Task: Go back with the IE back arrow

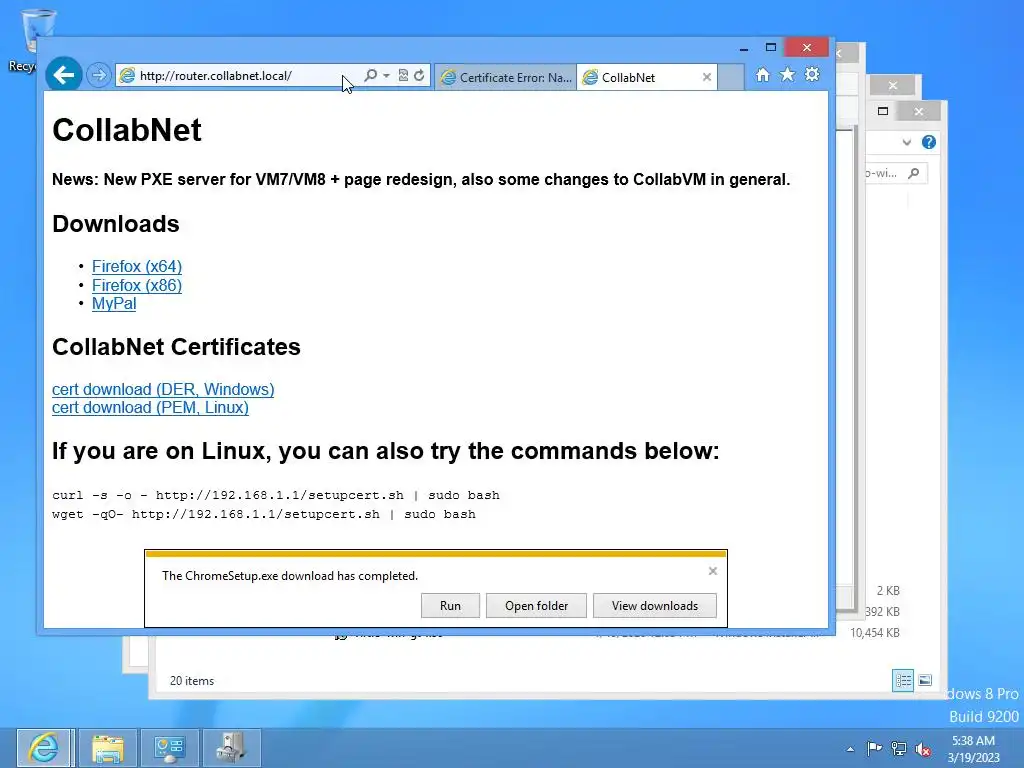Action: coord(63,75)
